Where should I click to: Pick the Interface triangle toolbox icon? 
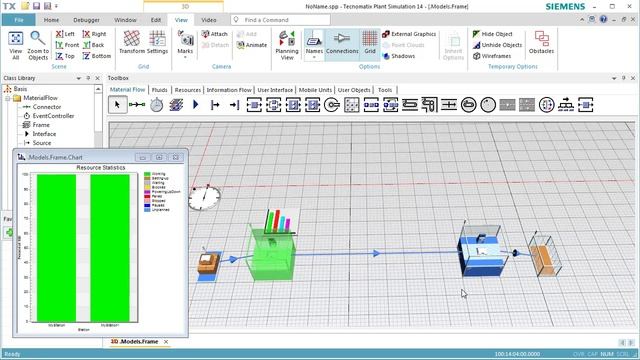[x=196, y=105]
